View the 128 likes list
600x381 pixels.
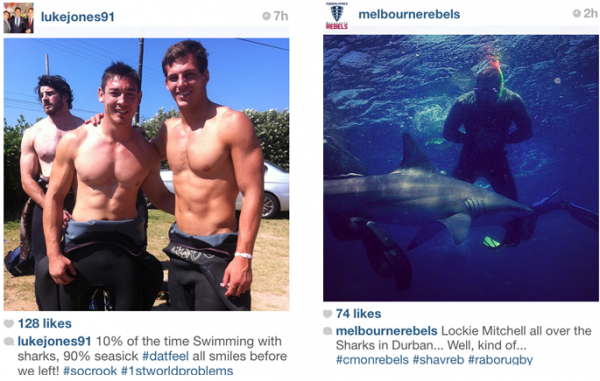[x=45, y=324]
